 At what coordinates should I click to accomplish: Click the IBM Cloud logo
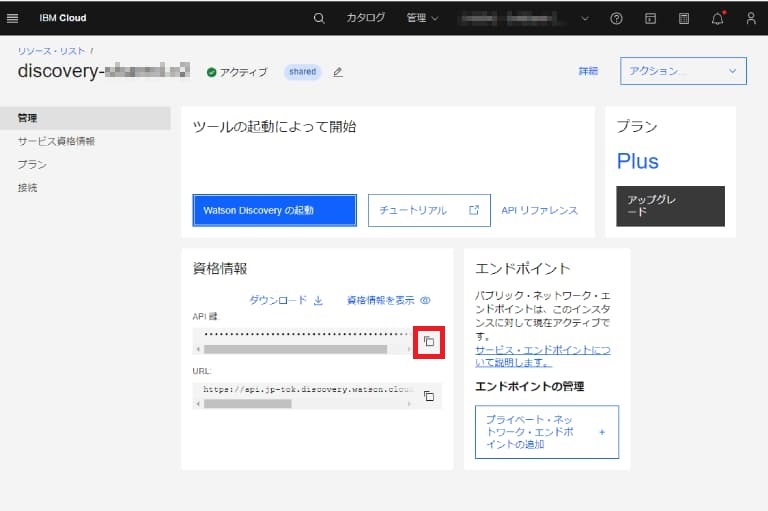(63, 18)
